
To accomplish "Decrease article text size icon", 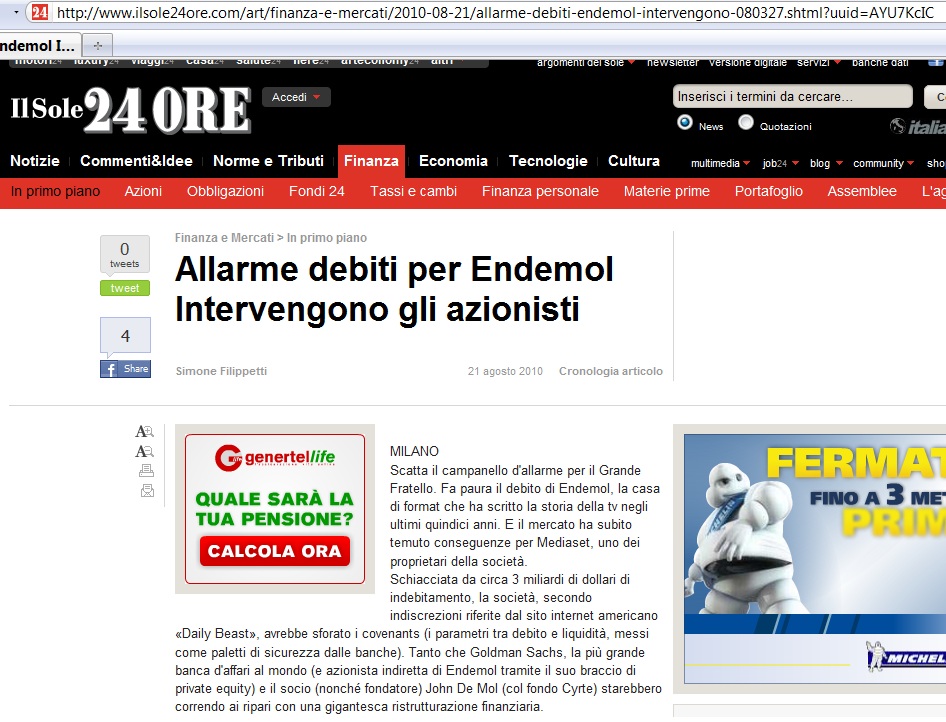I will coord(145,451).
